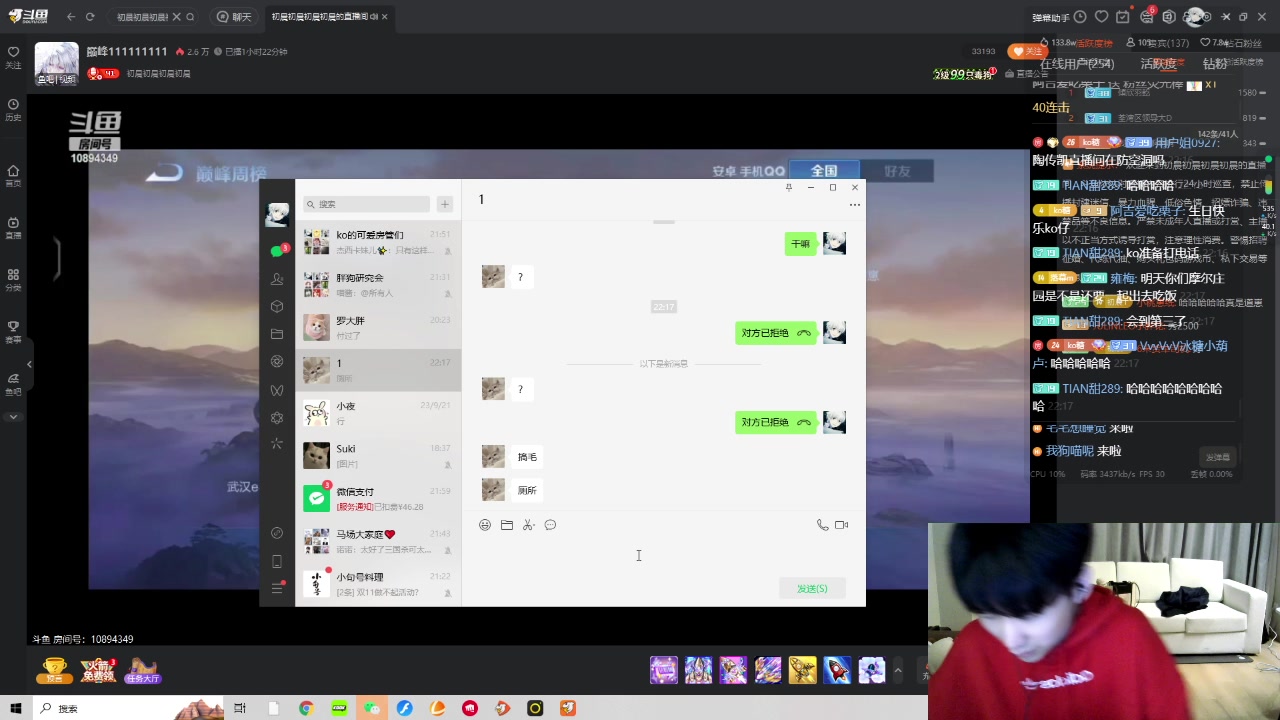Open 分类 categories in Douyu sidebar
Image resolution: width=1280 pixels, height=720 pixels.
click(x=13, y=280)
